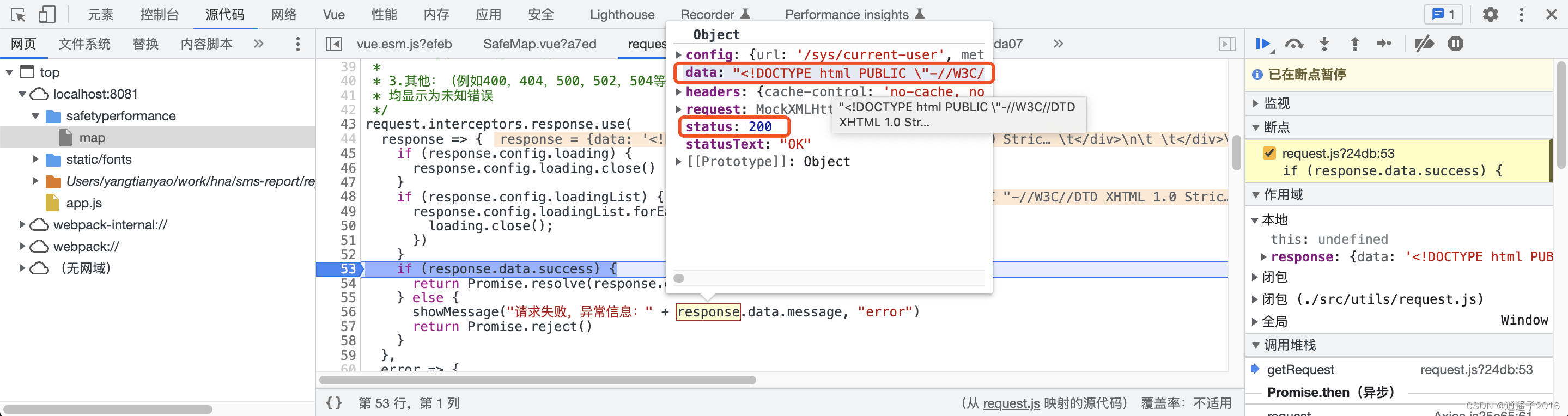Expand the webpack-internal:// node
This screenshot has height=416, width=1568.
(22, 225)
